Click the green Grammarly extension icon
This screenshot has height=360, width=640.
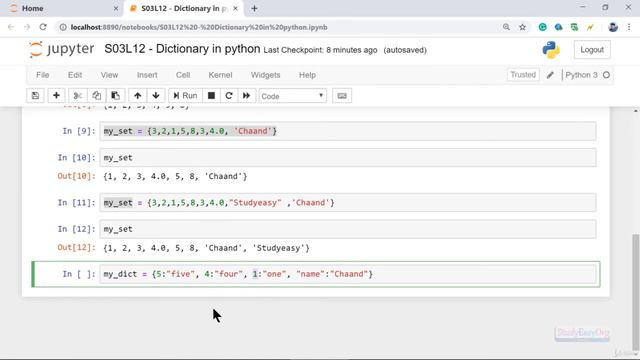pos(542,27)
